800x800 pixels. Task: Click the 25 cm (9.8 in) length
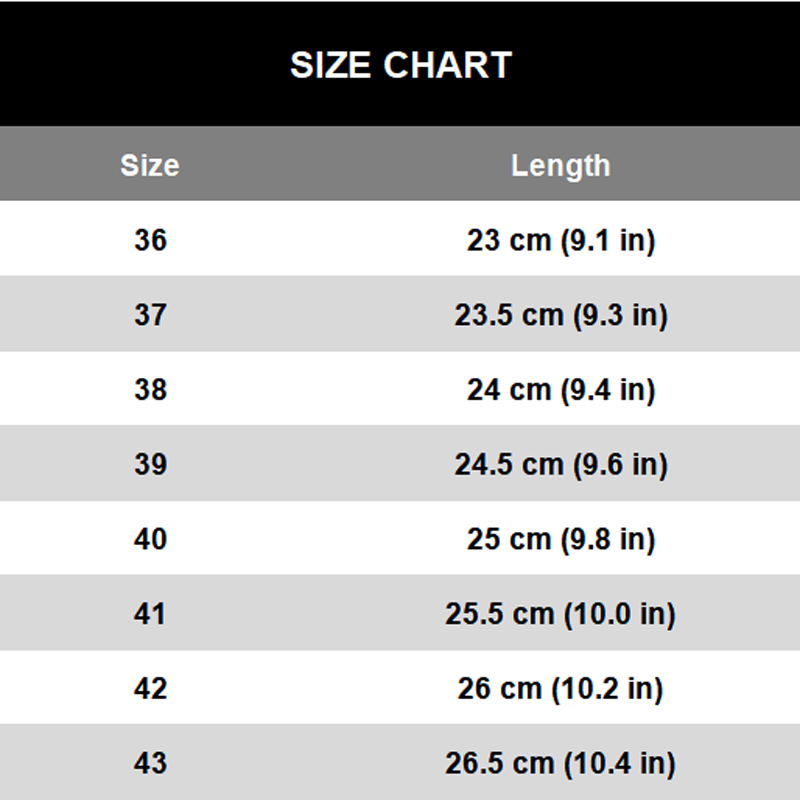[x=560, y=539]
